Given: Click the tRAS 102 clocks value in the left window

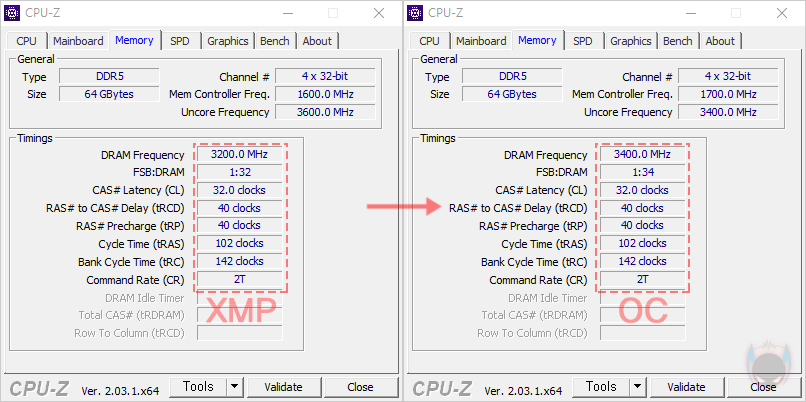Looking at the screenshot, I should (x=240, y=243).
